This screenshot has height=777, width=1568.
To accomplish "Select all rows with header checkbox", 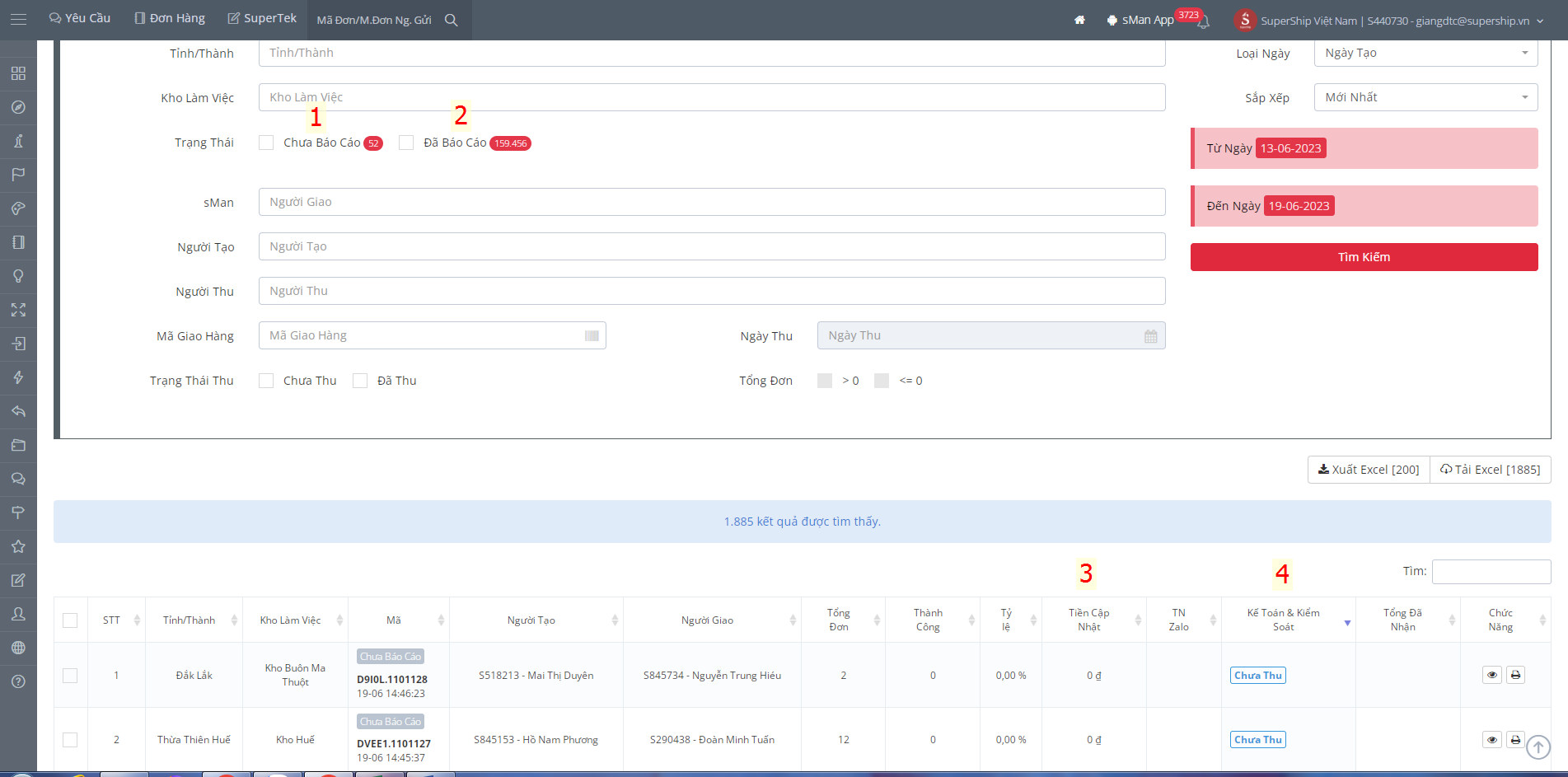I will tap(70, 620).
